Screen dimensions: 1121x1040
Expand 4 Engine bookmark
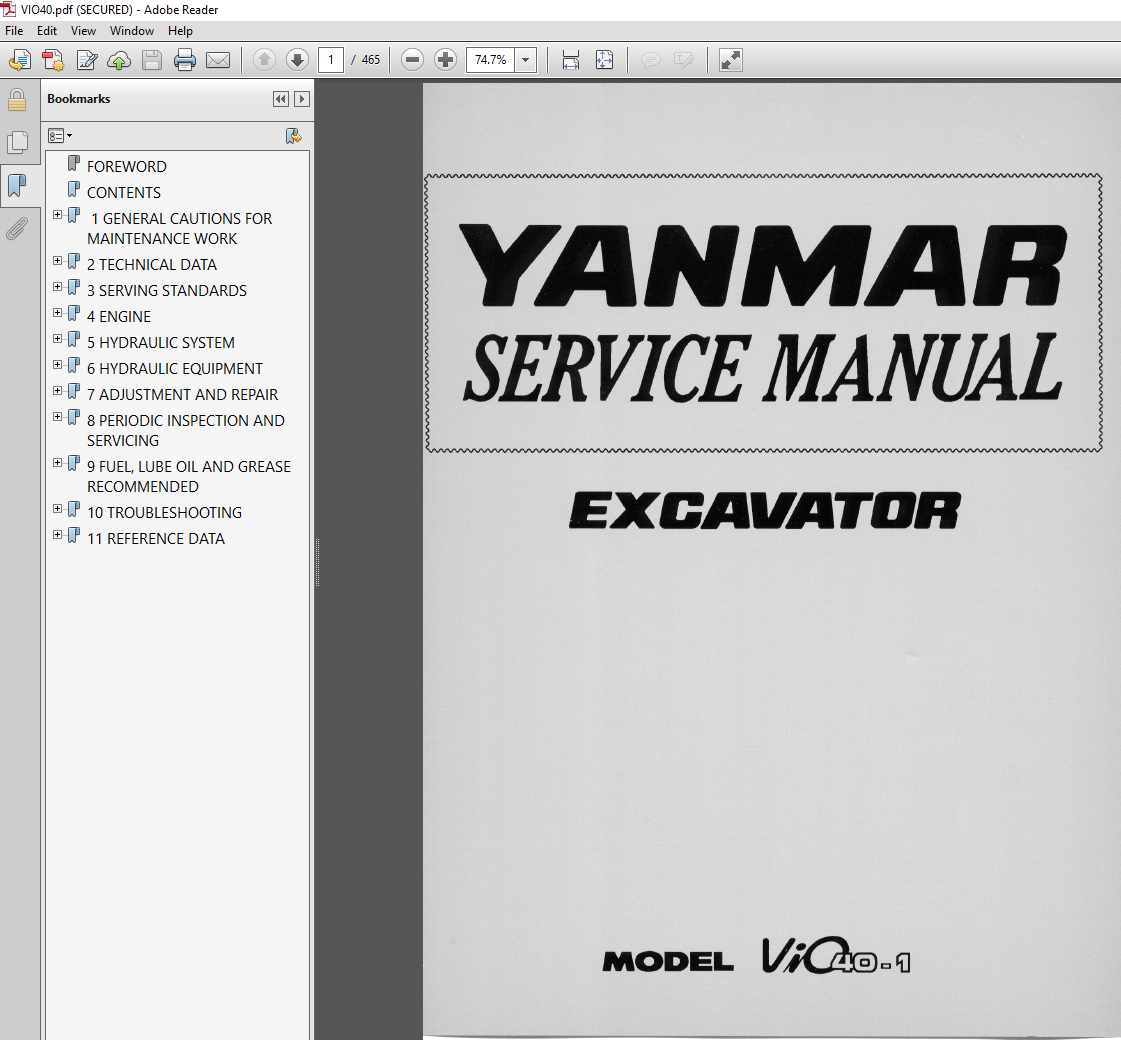(x=58, y=312)
